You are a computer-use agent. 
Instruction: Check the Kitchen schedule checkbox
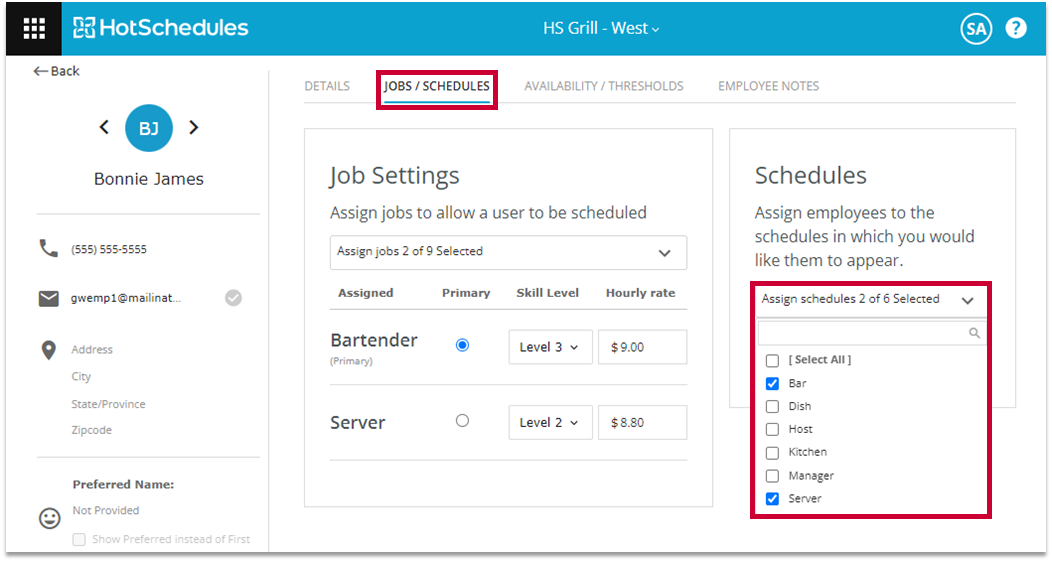772,453
